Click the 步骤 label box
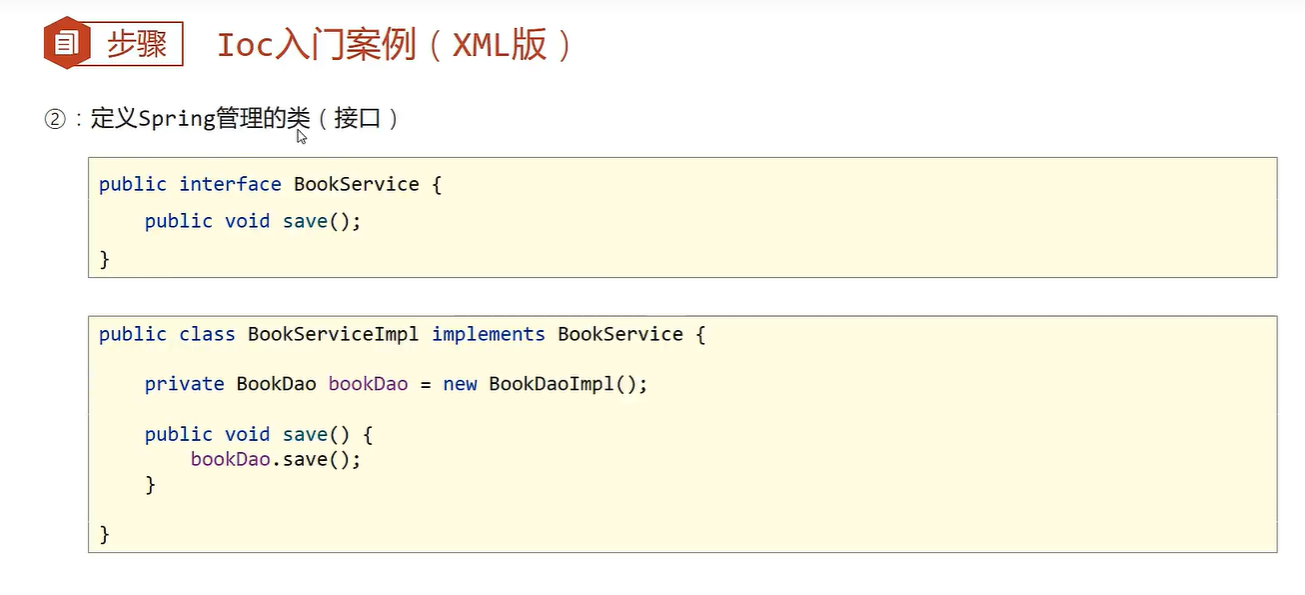The height and width of the screenshot is (595, 1305). (x=136, y=45)
